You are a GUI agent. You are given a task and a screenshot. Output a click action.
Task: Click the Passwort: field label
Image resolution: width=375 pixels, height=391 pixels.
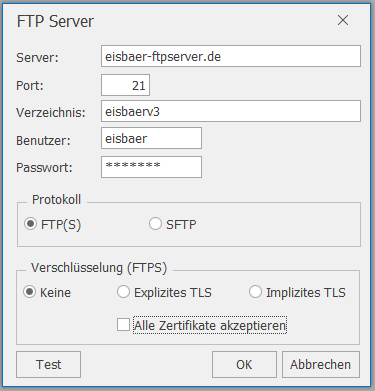tap(44, 167)
